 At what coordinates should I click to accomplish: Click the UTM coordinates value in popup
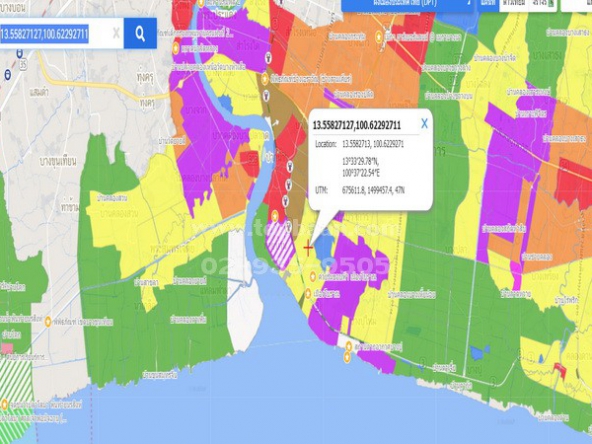tap(373, 190)
